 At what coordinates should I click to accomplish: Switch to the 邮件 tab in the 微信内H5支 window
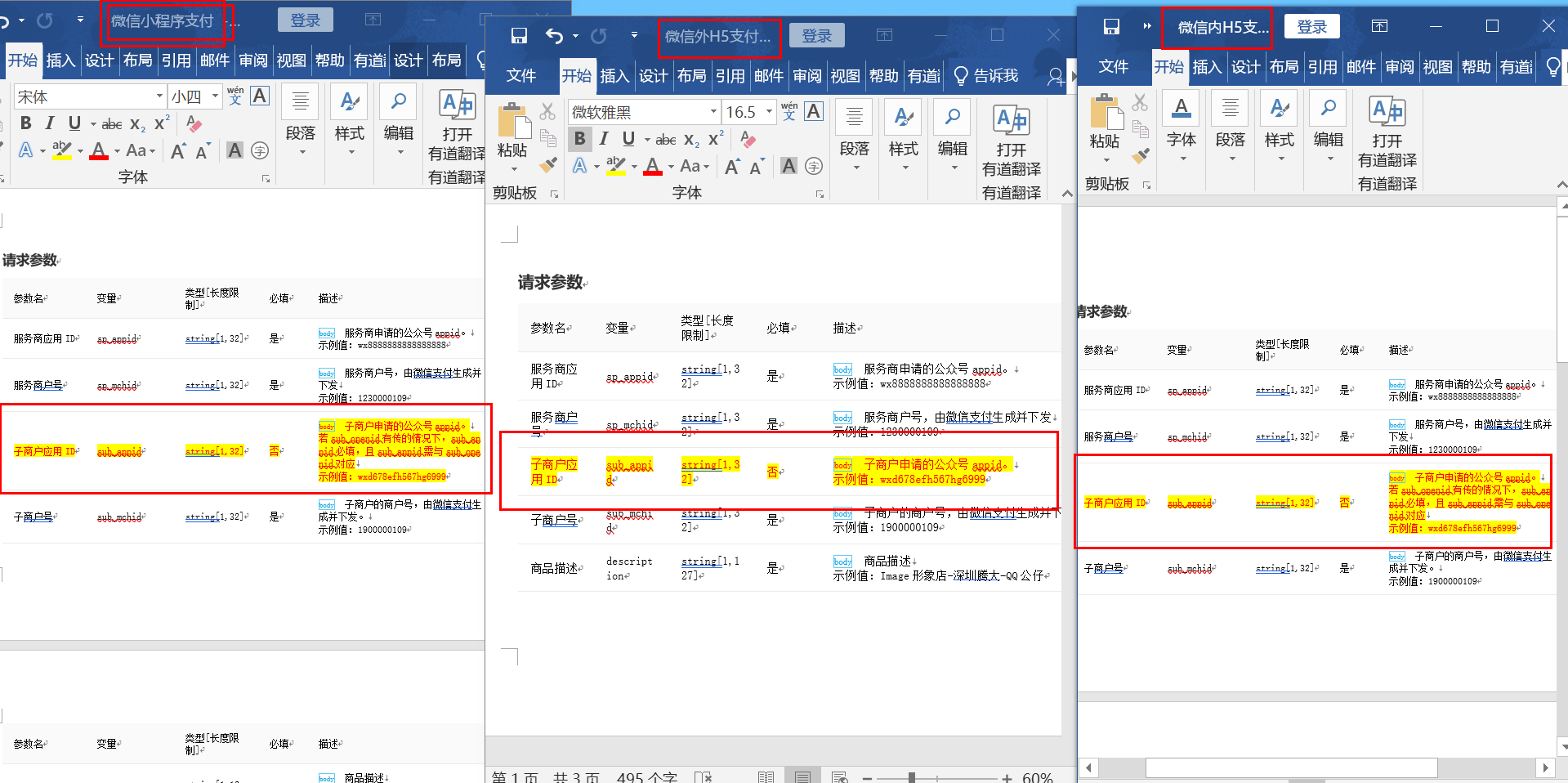[1360, 67]
